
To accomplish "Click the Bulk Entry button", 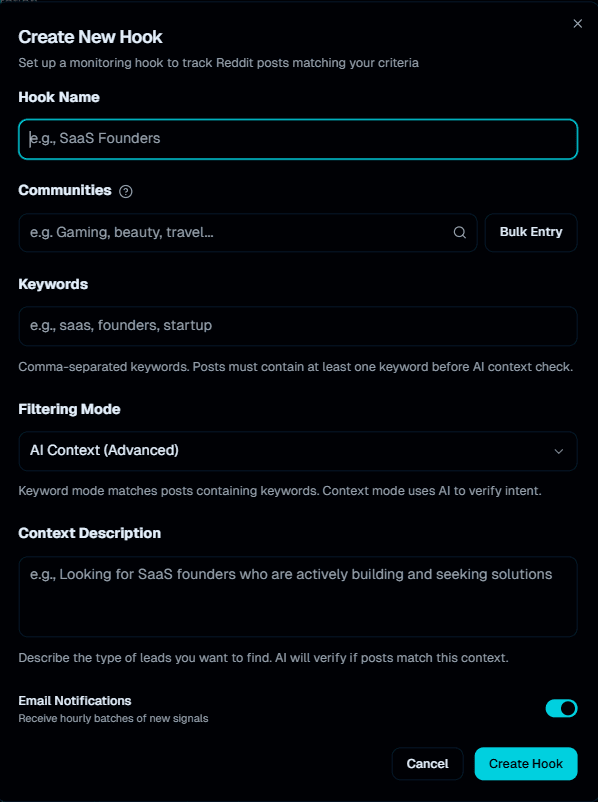I will point(530,232).
